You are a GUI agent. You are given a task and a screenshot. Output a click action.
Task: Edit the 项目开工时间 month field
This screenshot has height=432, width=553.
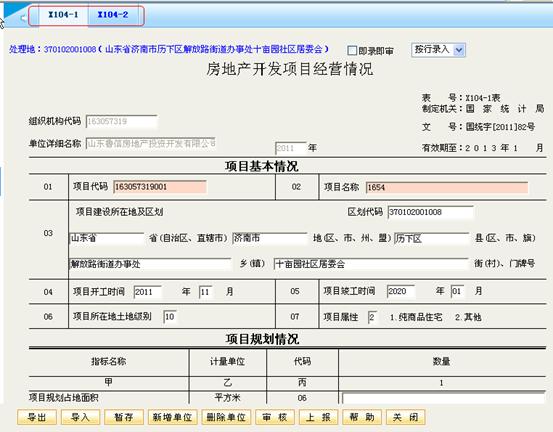pyautogui.click(x=206, y=292)
